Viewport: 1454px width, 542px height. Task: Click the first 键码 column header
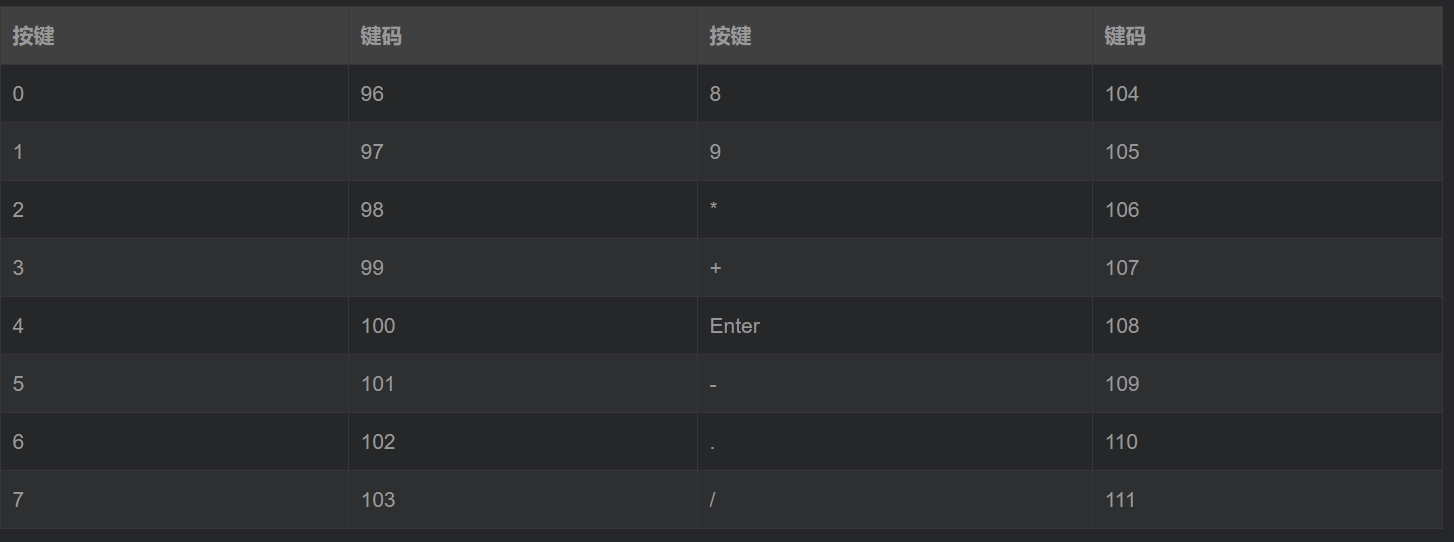(x=523, y=36)
